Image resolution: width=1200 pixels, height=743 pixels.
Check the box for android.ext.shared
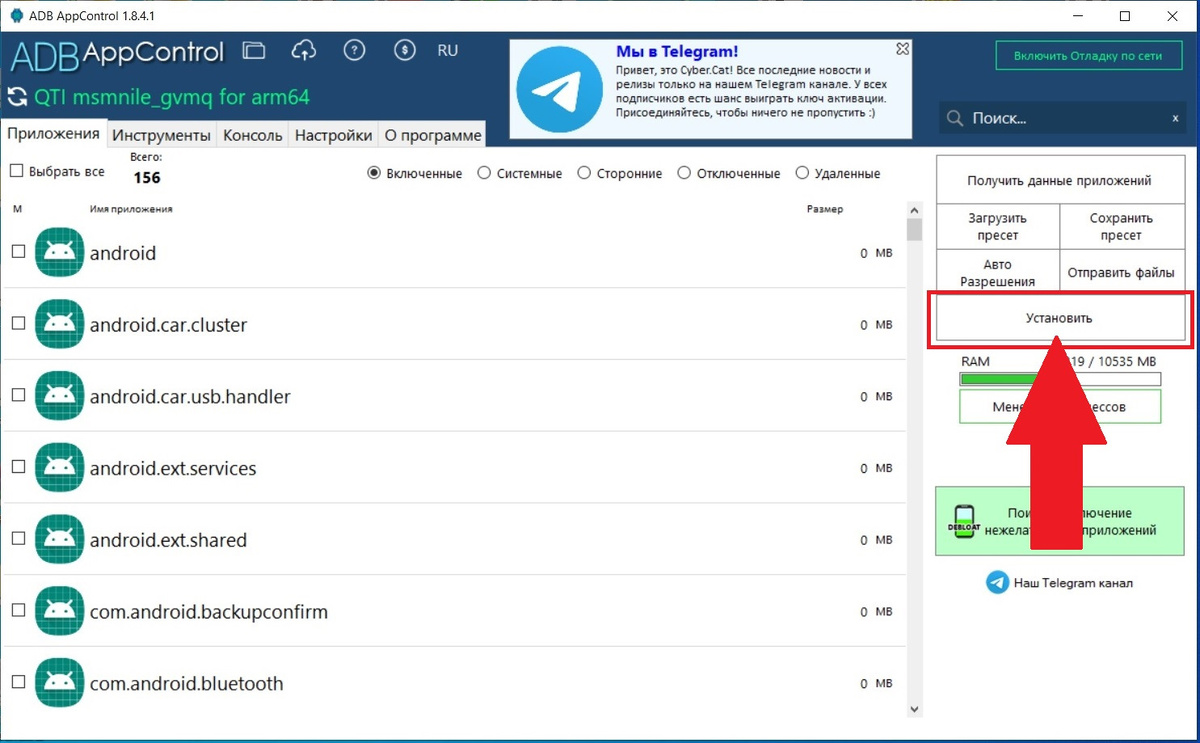coord(18,539)
